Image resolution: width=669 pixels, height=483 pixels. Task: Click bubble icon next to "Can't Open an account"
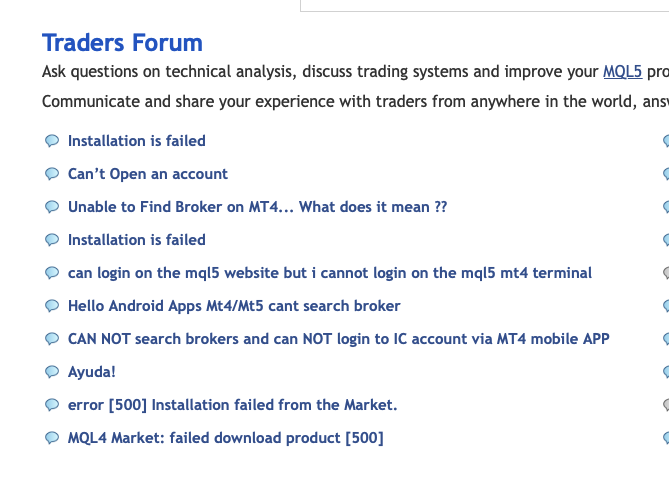(52, 174)
